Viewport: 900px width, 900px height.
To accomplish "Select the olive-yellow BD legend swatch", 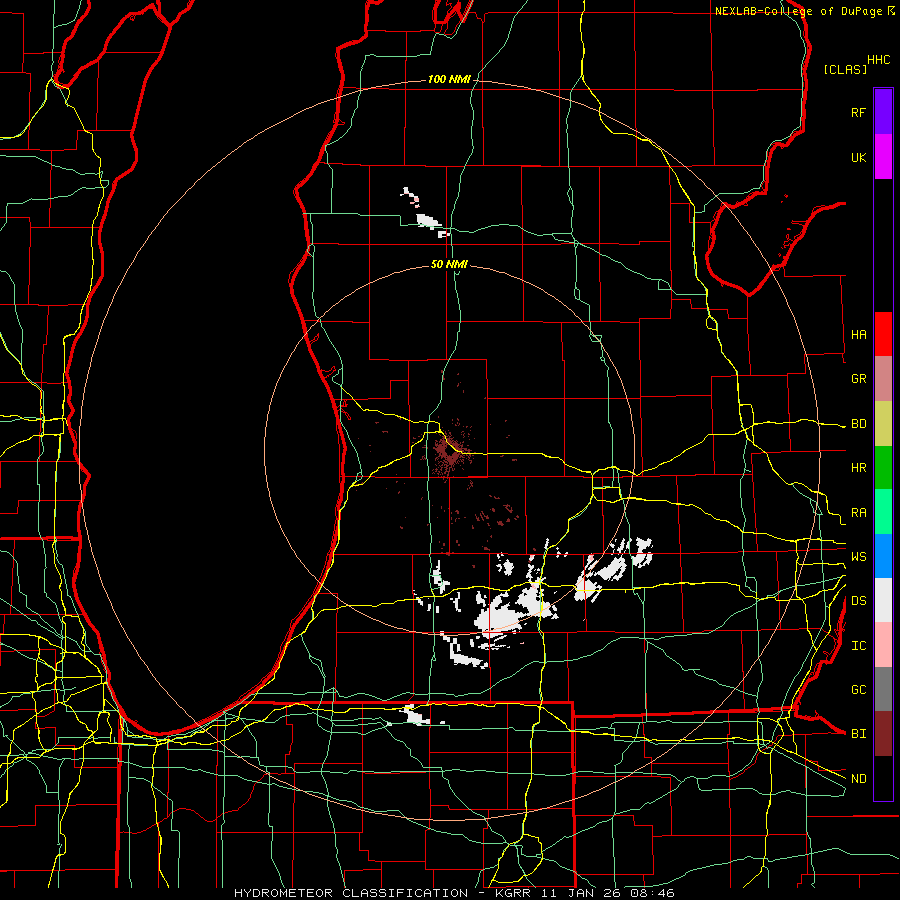I will point(883,424).
